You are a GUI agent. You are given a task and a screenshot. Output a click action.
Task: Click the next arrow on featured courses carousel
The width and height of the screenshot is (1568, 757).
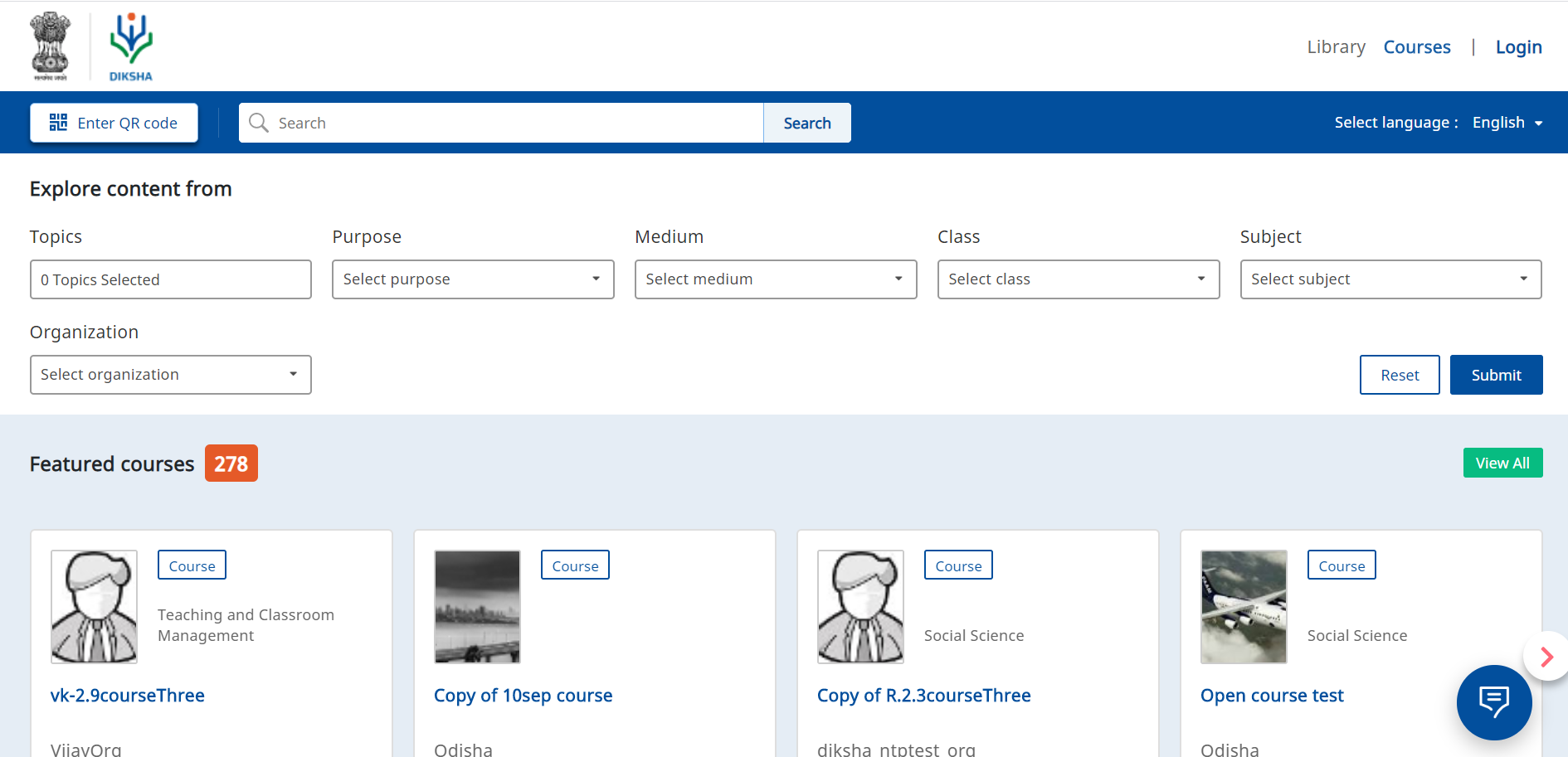1546,657
